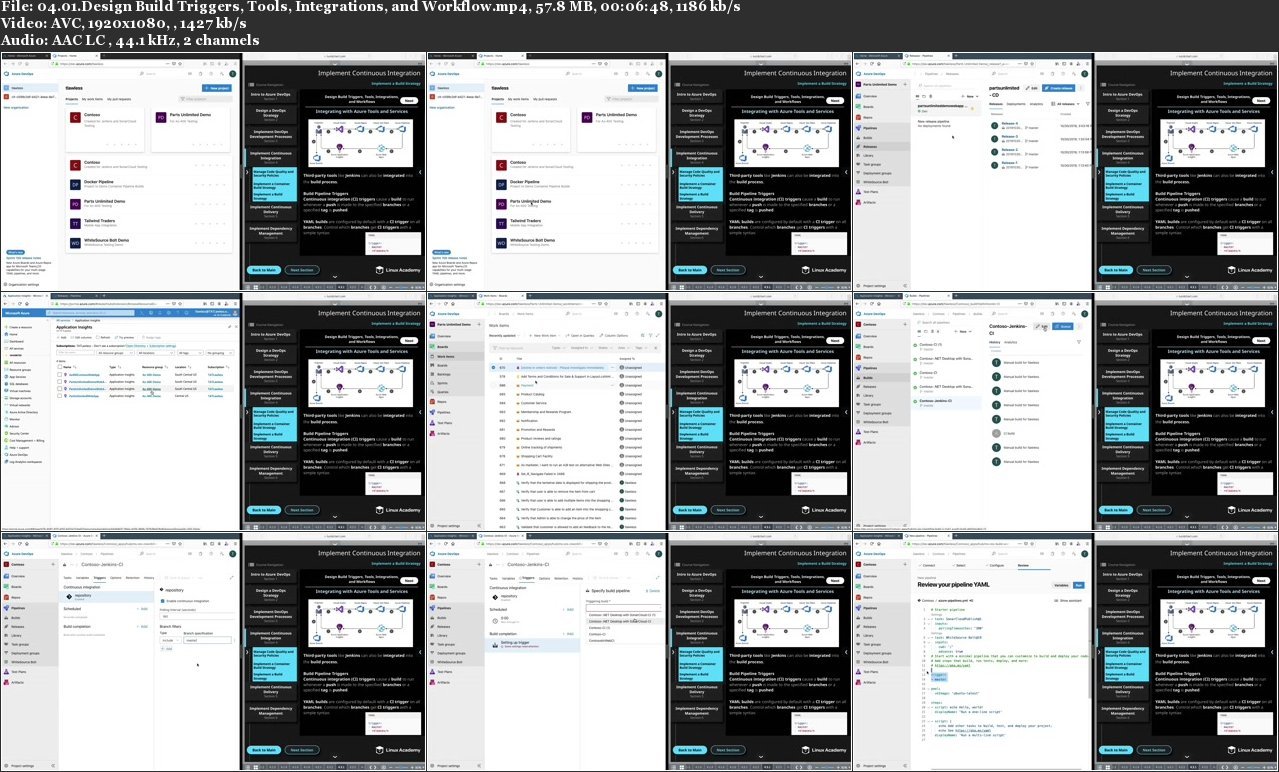
Task: Open the New dropdown above the partsunlimited pipeline list
Action: 970,96
